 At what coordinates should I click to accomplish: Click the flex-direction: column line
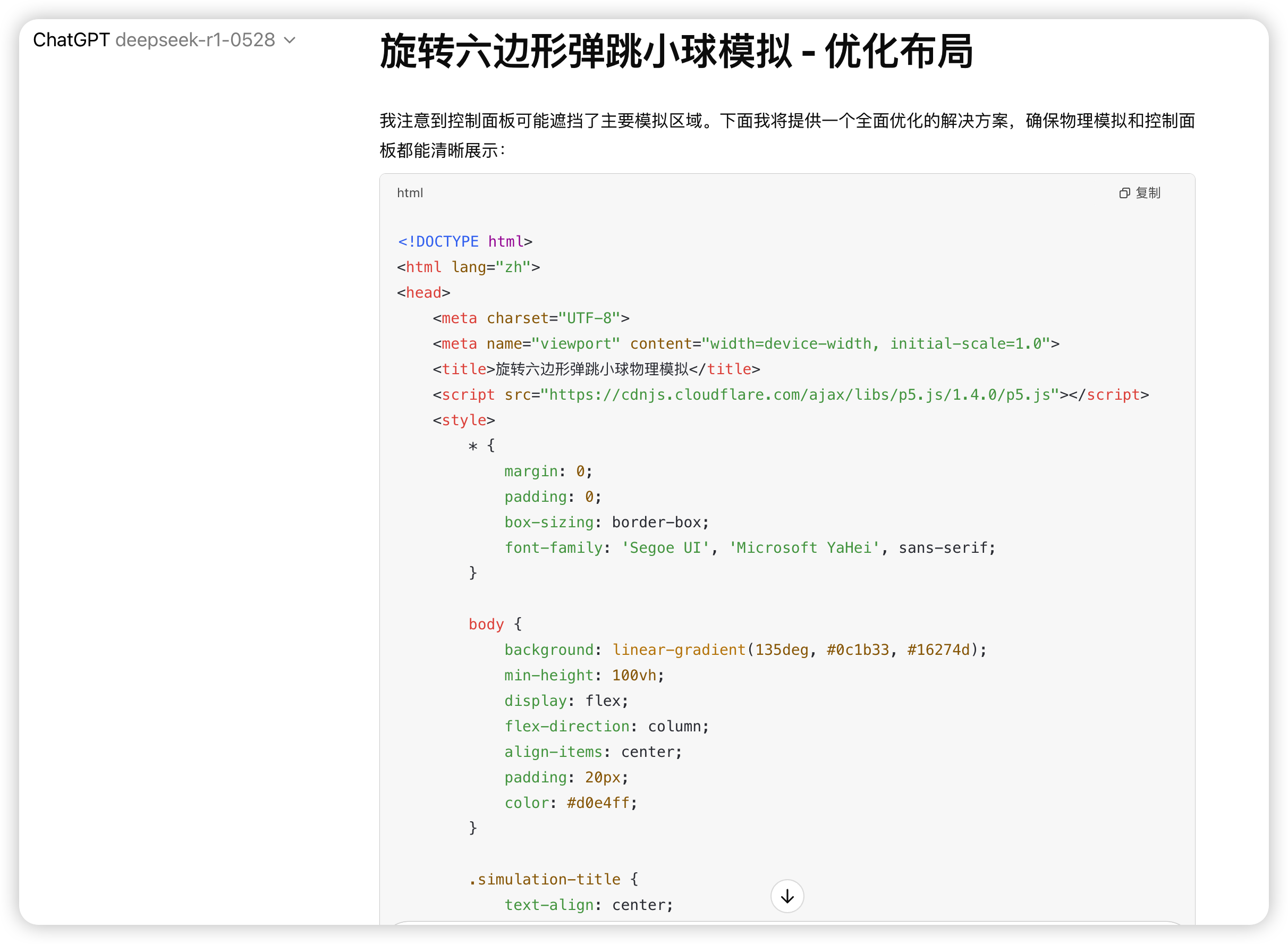click(x=606, y=726)
